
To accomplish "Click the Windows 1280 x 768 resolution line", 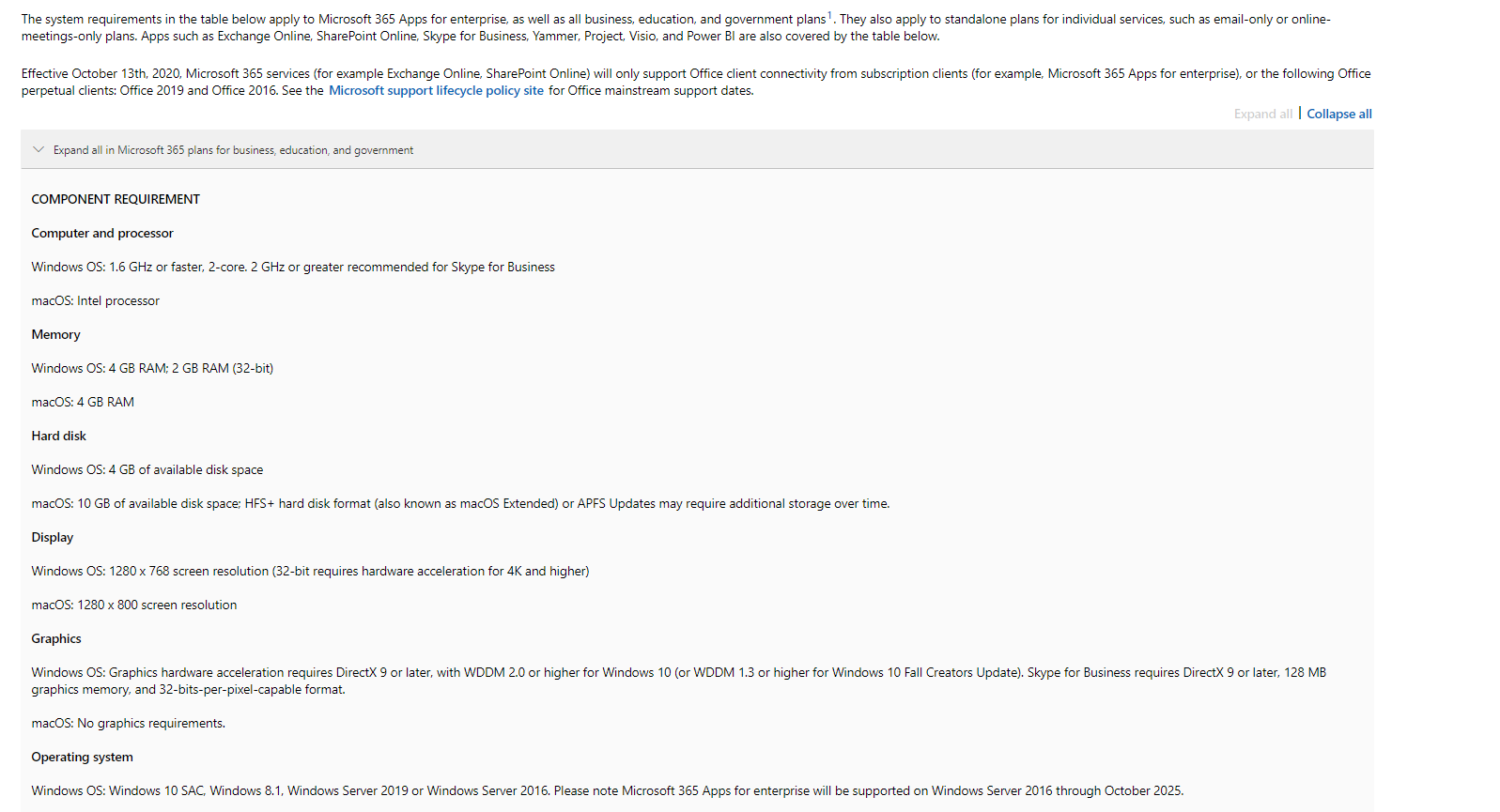I will point(310,571).
